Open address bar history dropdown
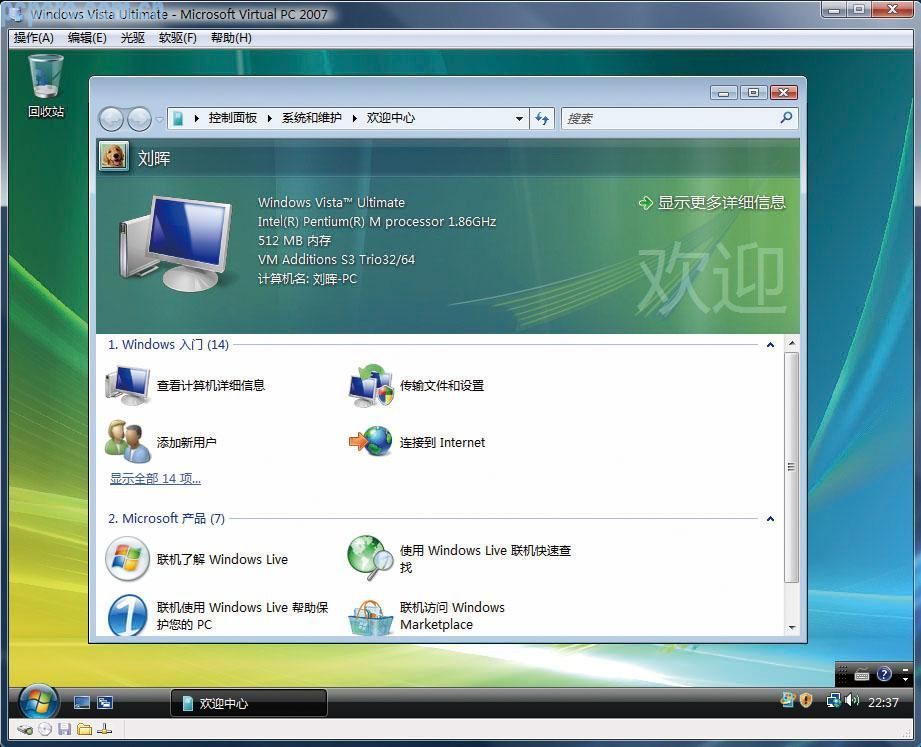This screenshot has height=747, width=921. click(x=519, y=119)
